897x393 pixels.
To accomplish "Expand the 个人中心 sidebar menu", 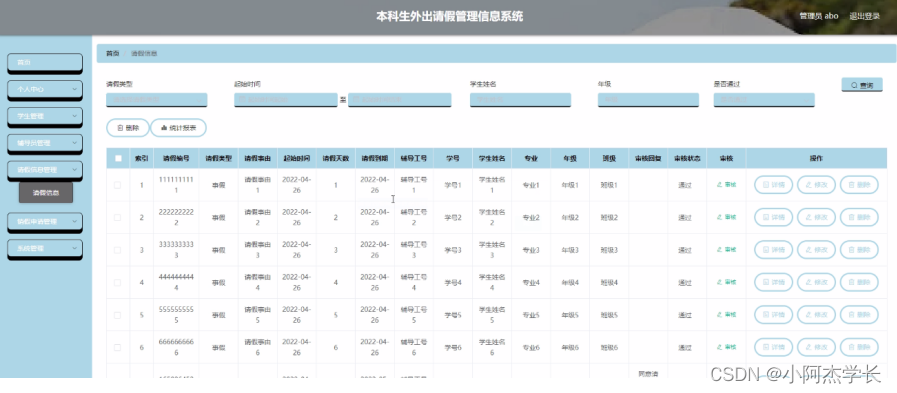I will point(45,89).
